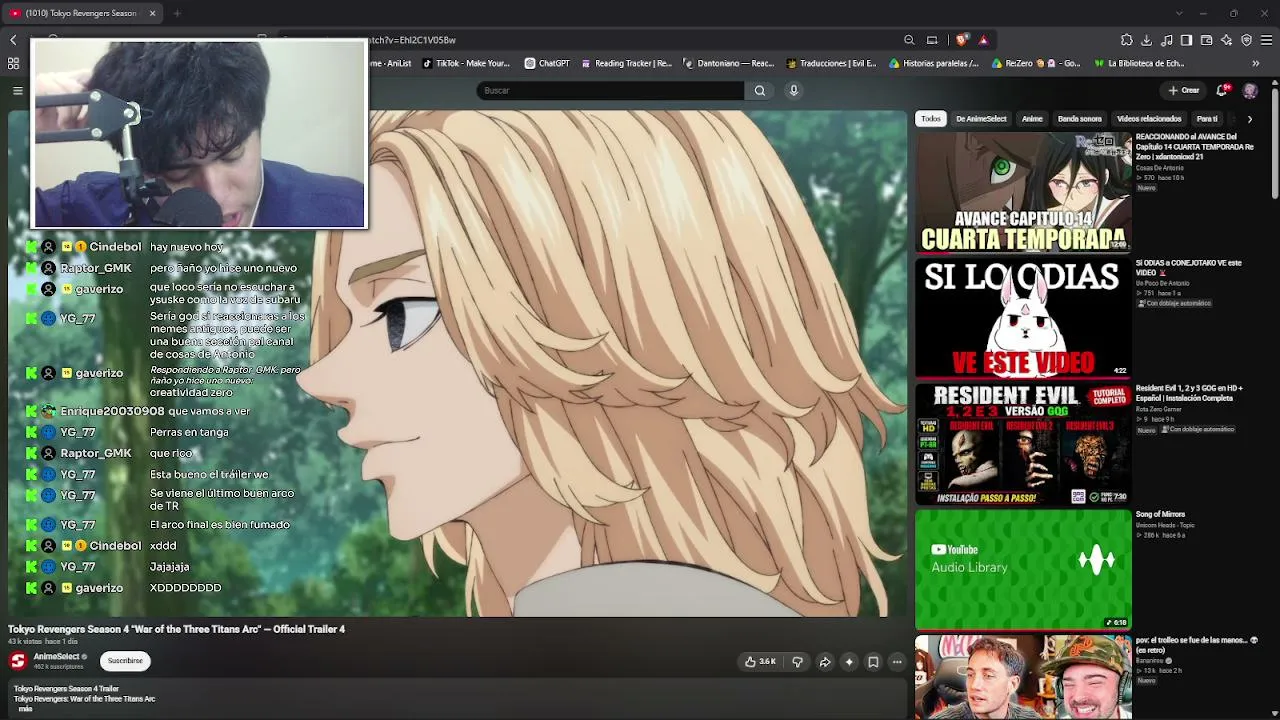Open the YouTube hamburger guide menu
This screenshot has width=1280, height=720.
tap(18, 91)
